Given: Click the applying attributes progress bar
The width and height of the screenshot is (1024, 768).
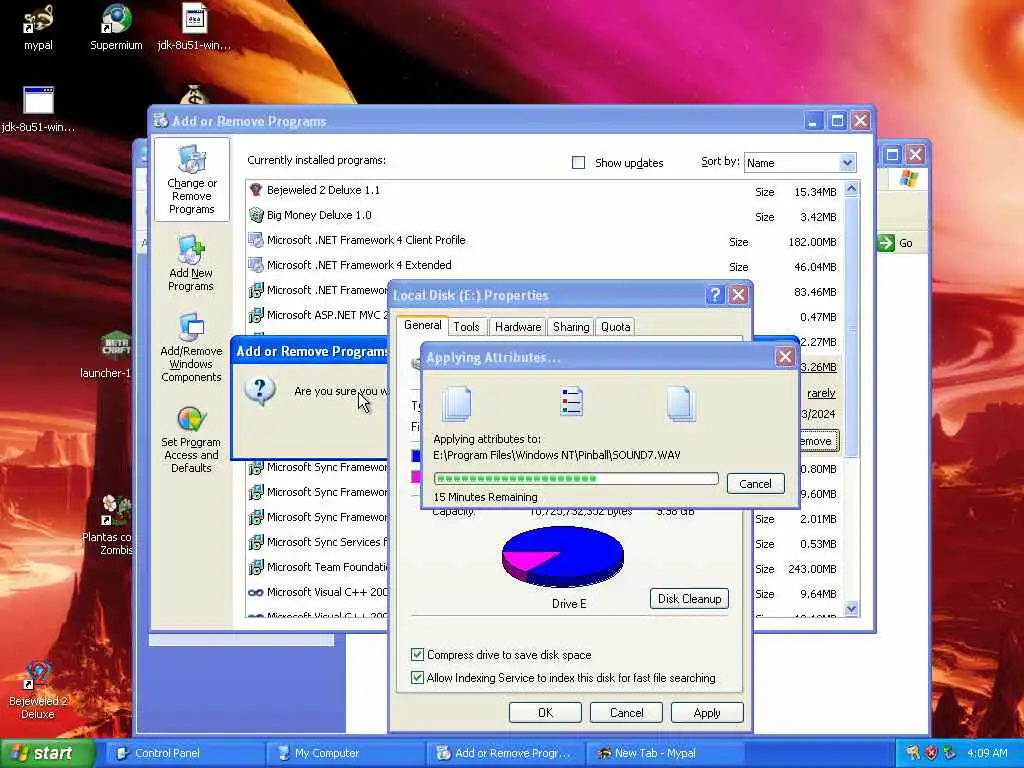Looking at the screenshot, I should point(576,479).
